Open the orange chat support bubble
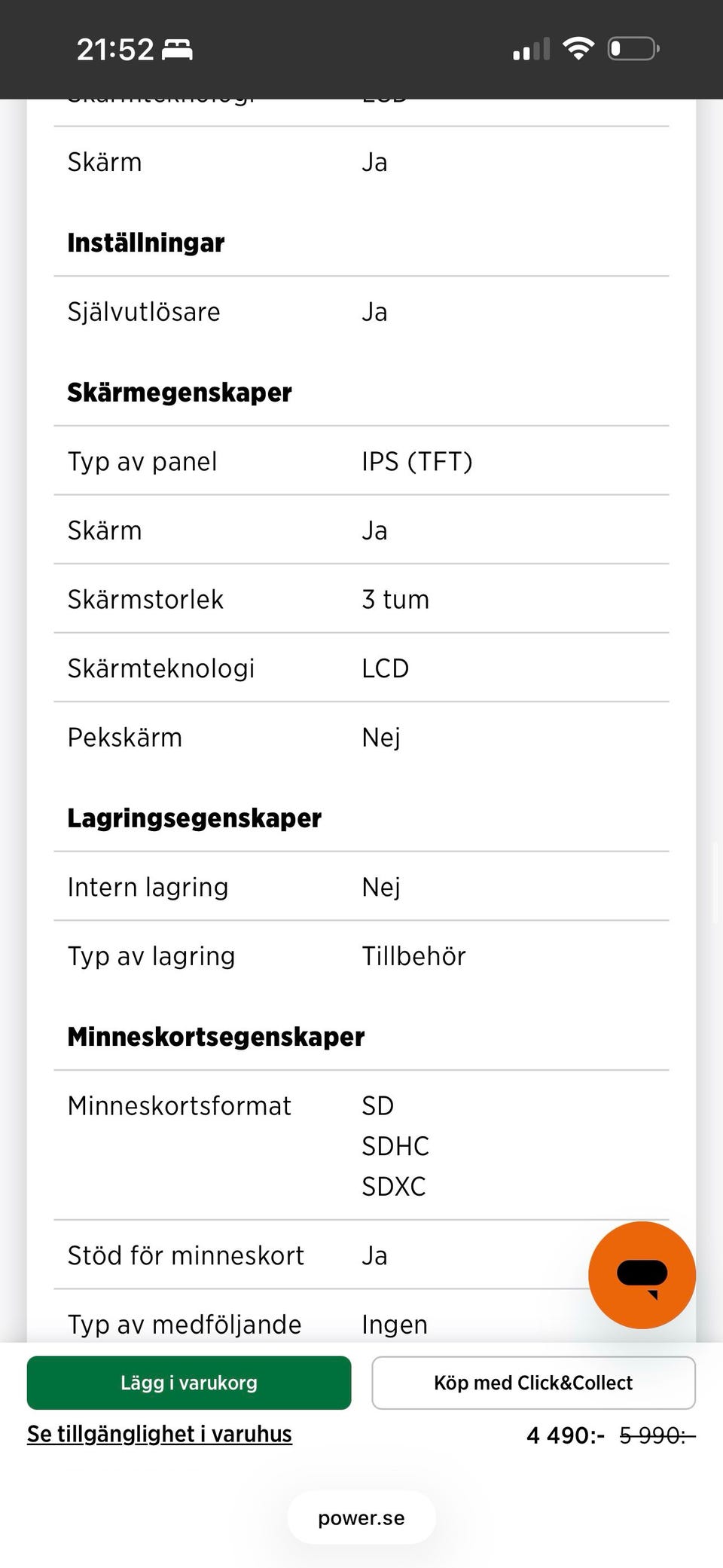Image resolution: width=723 pixels, height=1568 pixels. [x=642, y=1274]
